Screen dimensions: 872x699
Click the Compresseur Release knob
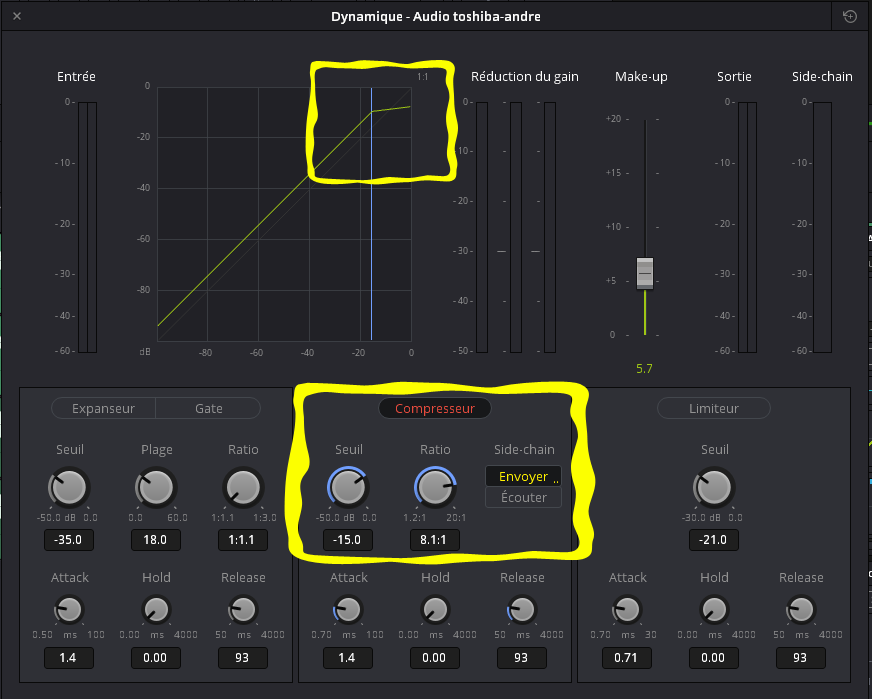point(522,609)
